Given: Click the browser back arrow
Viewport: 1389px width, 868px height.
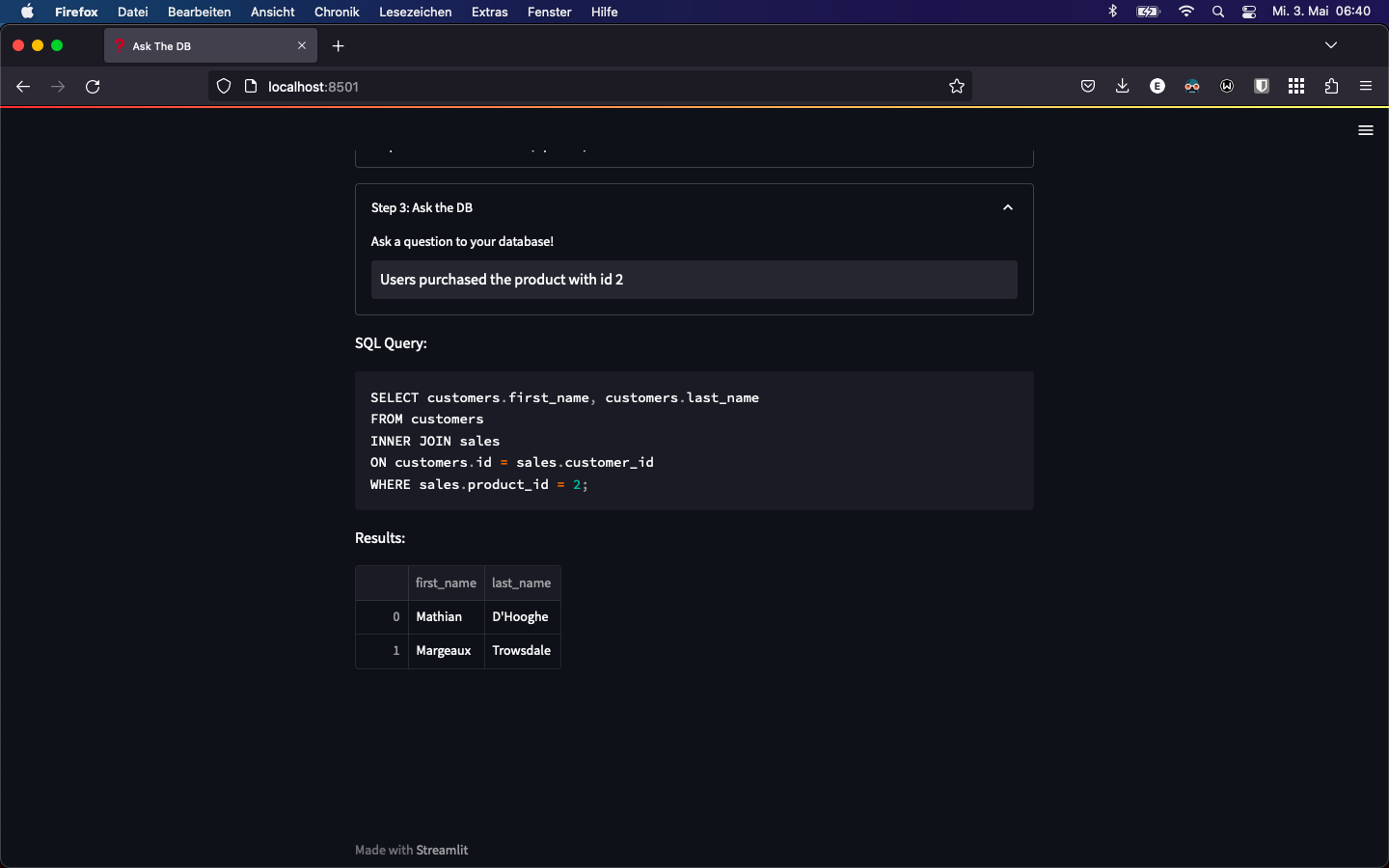Looking at the screenshot, I should click(x=23, y=87).
